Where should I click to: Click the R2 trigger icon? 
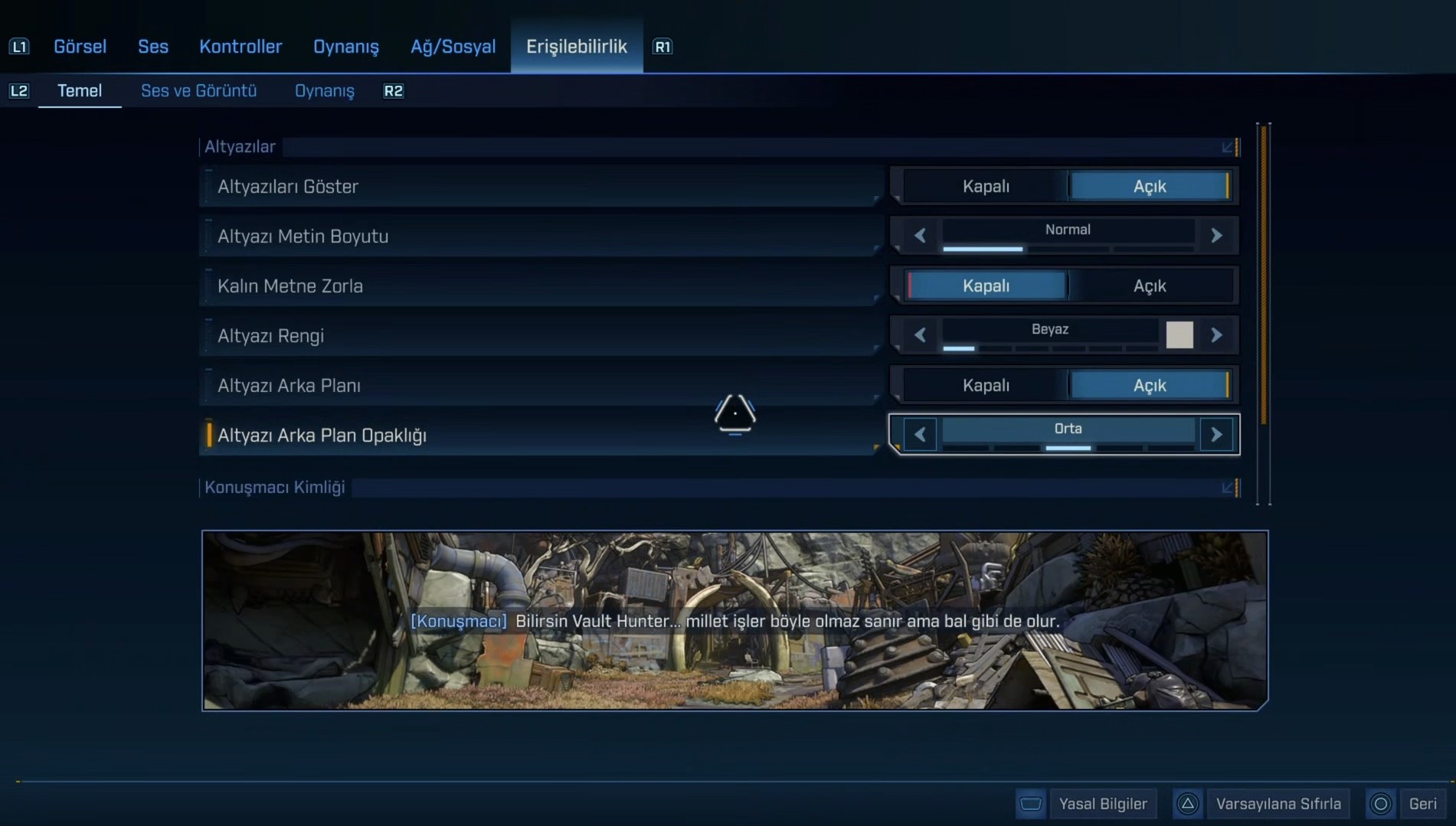pyautogui.click(x=393, y=91)
